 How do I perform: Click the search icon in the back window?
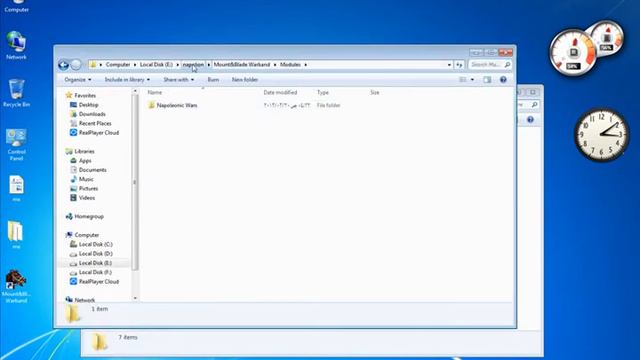click(534, 105)
